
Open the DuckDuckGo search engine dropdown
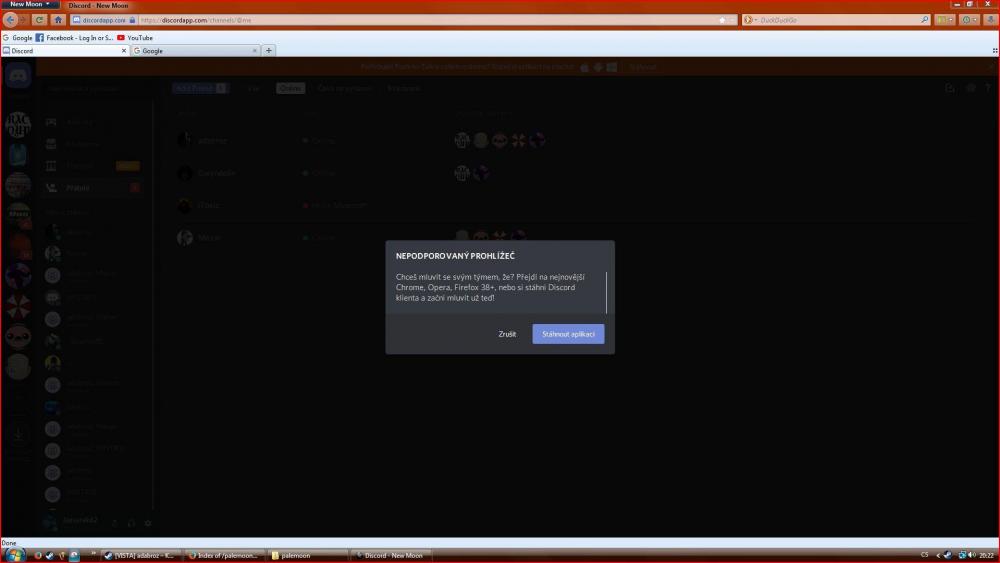click(x=750, y=20)
